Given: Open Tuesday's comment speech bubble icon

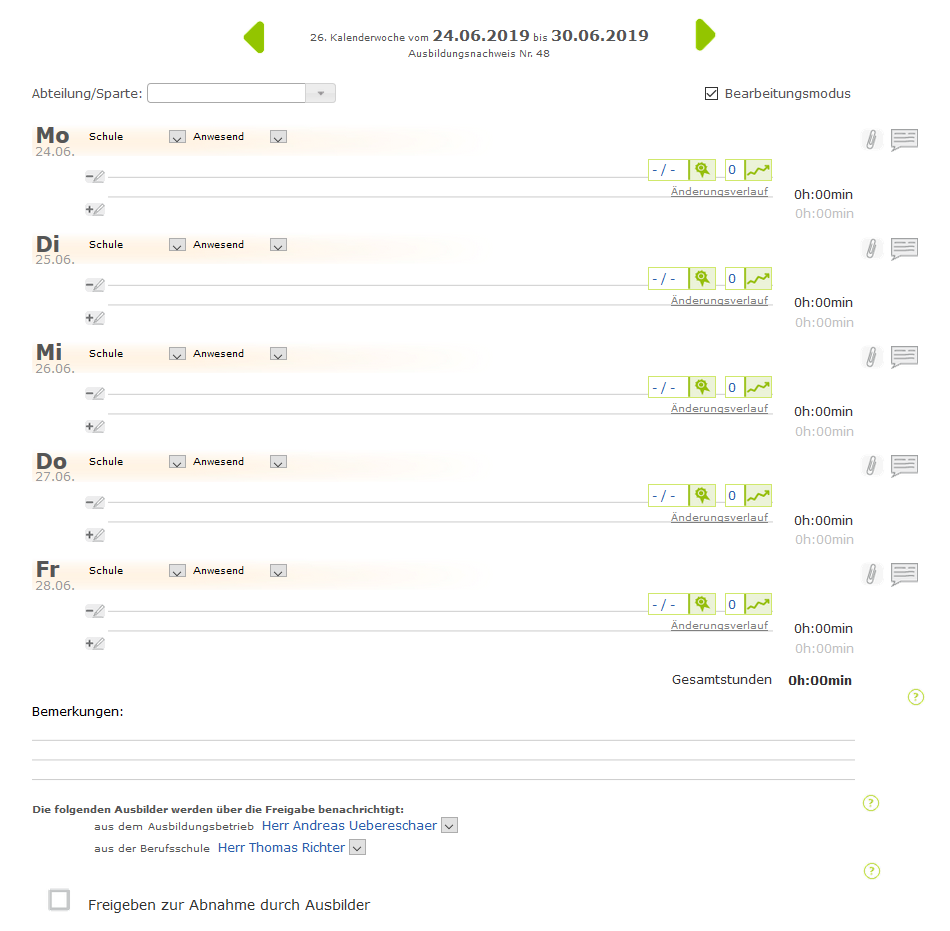Looking at the screenshot, I should 904,248.
